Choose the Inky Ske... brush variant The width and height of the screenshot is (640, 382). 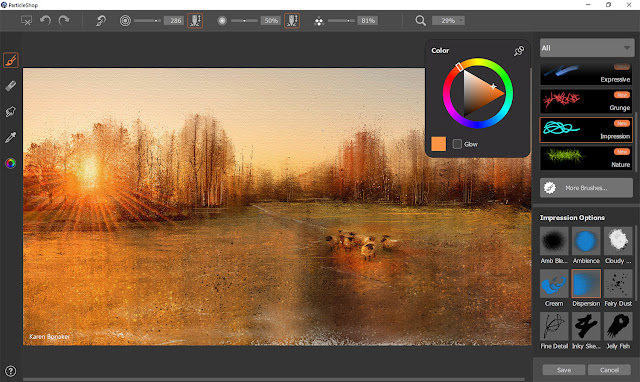click(586, 331)
